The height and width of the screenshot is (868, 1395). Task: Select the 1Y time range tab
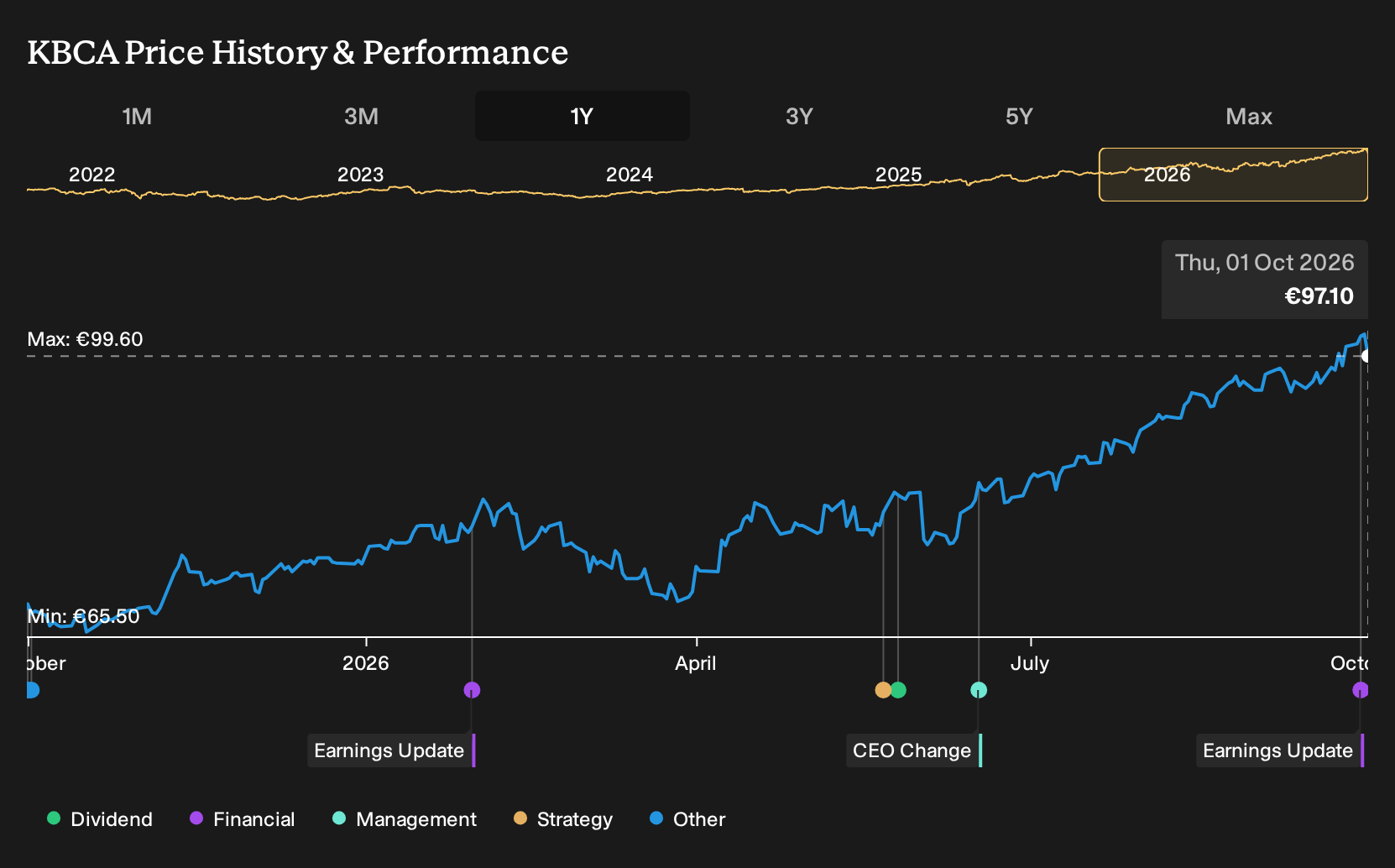coord(583,116)
